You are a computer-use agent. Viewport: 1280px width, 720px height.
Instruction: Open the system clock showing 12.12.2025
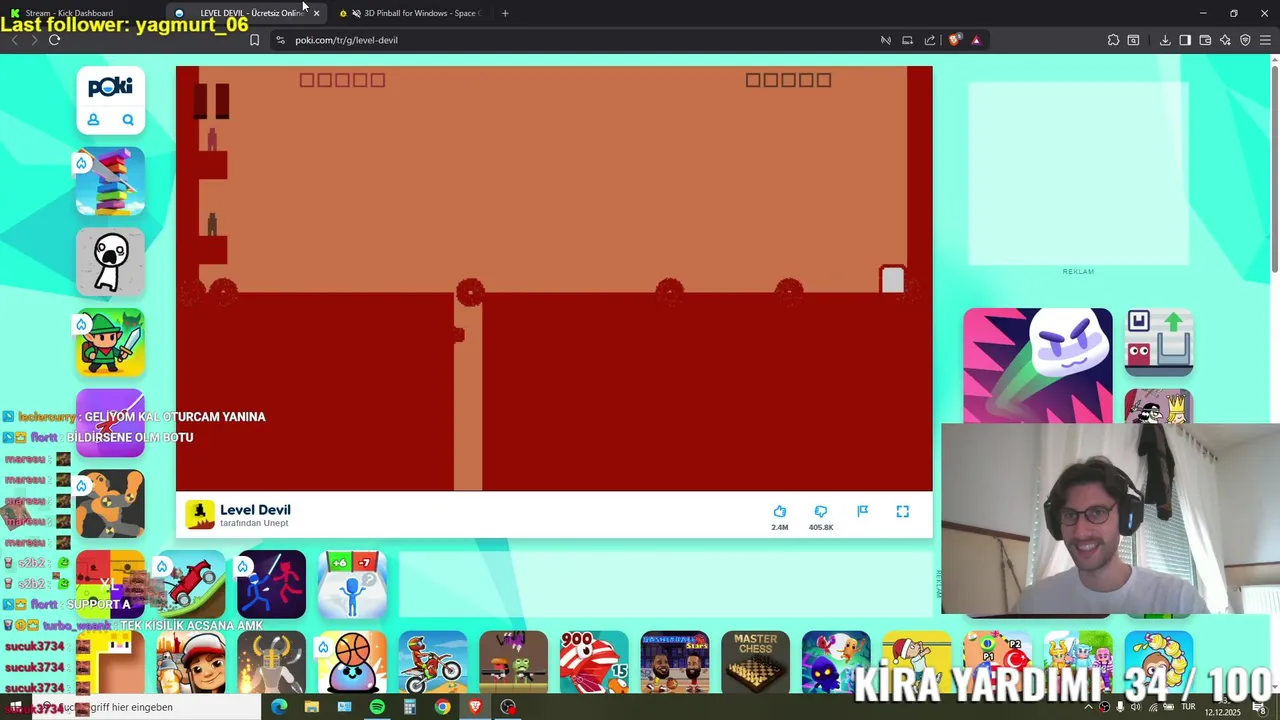(1222, 708)
